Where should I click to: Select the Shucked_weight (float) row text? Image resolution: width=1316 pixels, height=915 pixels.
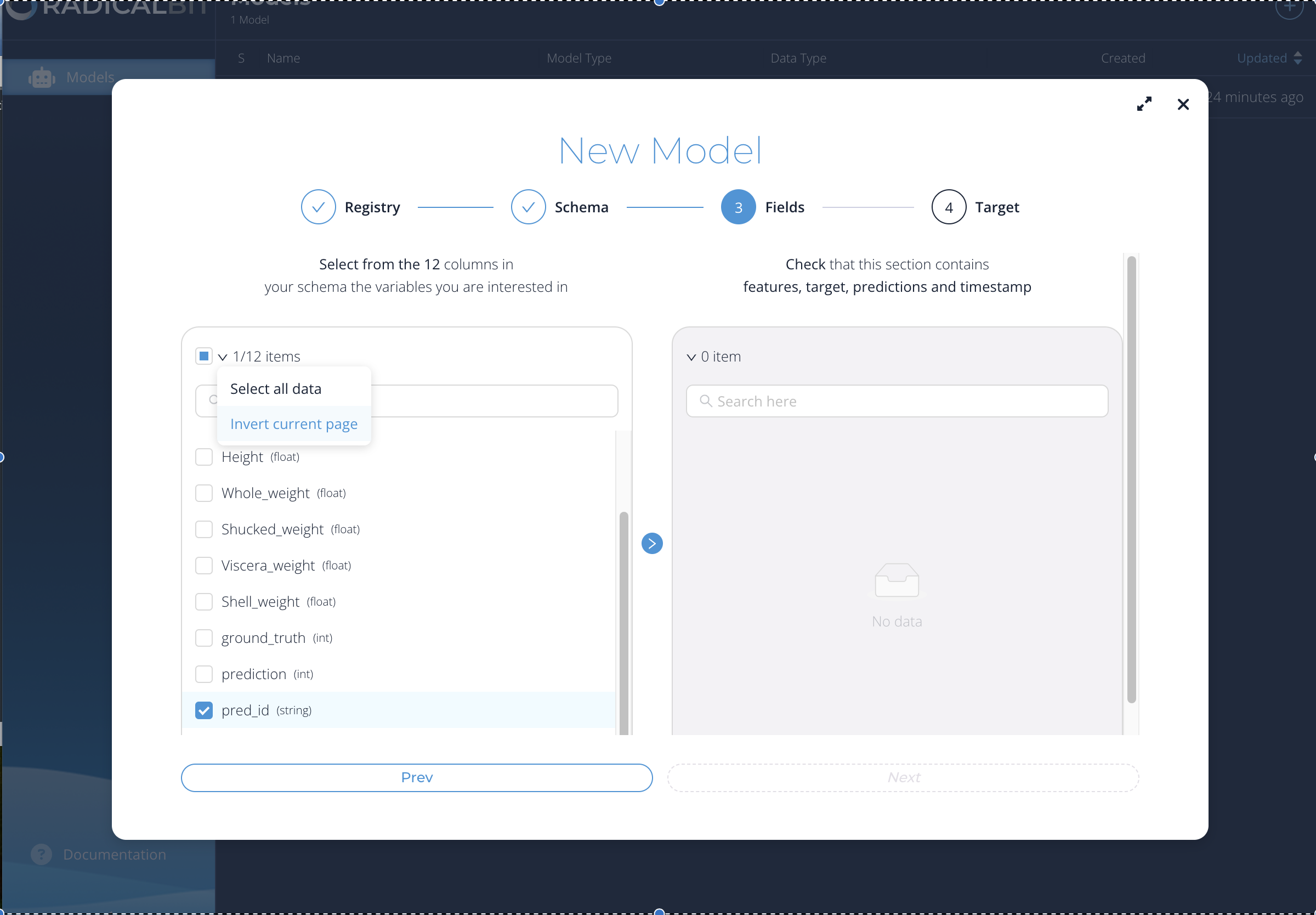coord(291,529)
